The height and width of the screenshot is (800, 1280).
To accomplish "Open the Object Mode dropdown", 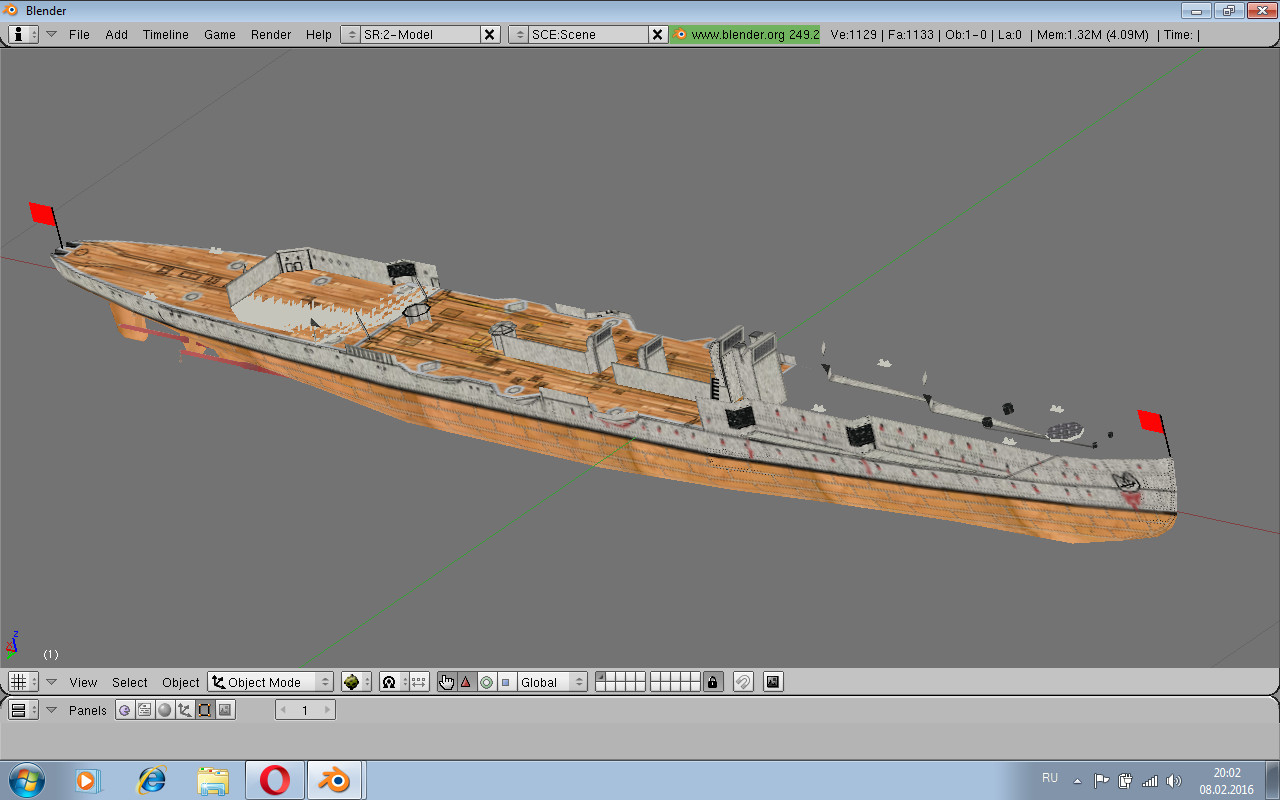I will coord(270,682).
